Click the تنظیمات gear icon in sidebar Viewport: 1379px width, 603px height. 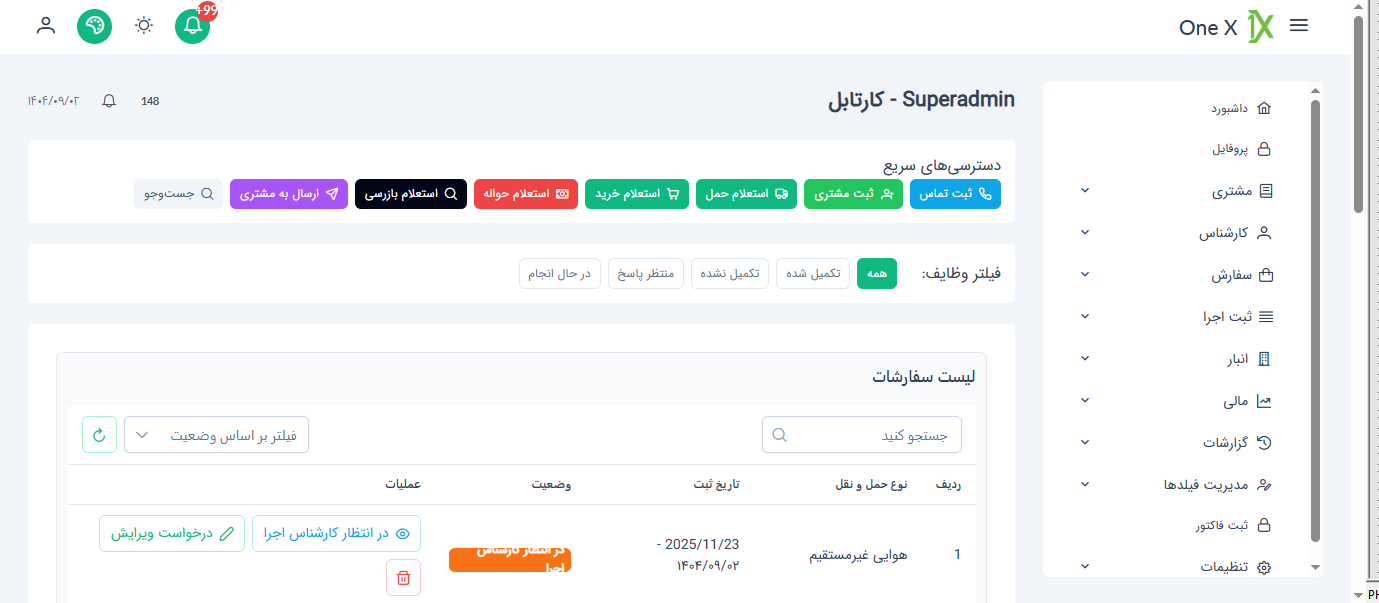click(1263, 567)
